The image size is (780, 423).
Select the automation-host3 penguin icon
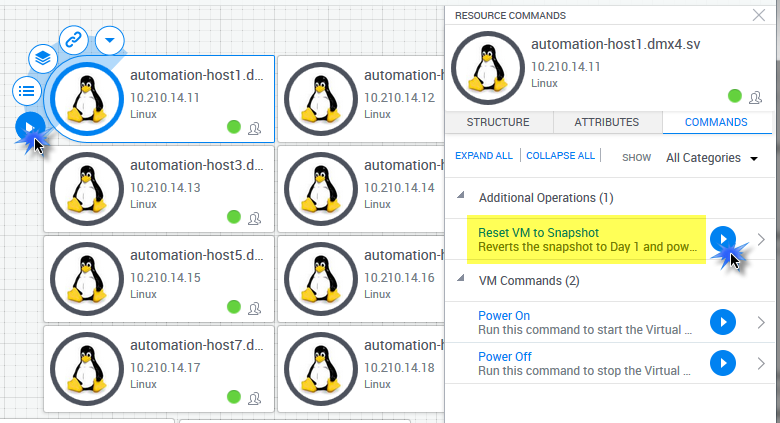click(x=87, y=189)
